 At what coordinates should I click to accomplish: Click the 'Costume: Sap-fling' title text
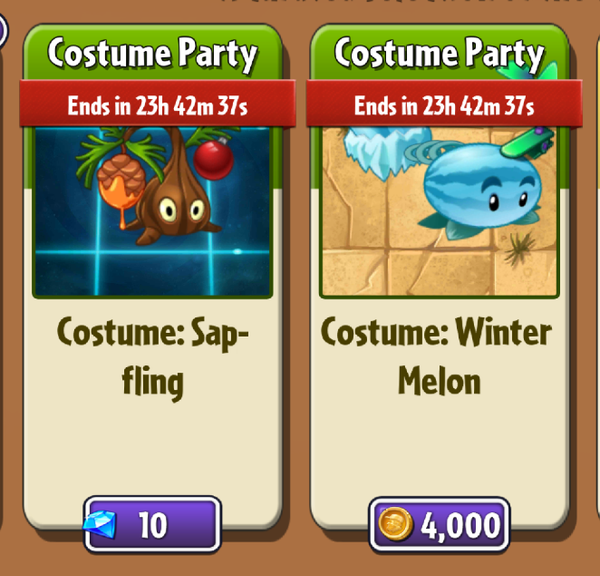153,357
